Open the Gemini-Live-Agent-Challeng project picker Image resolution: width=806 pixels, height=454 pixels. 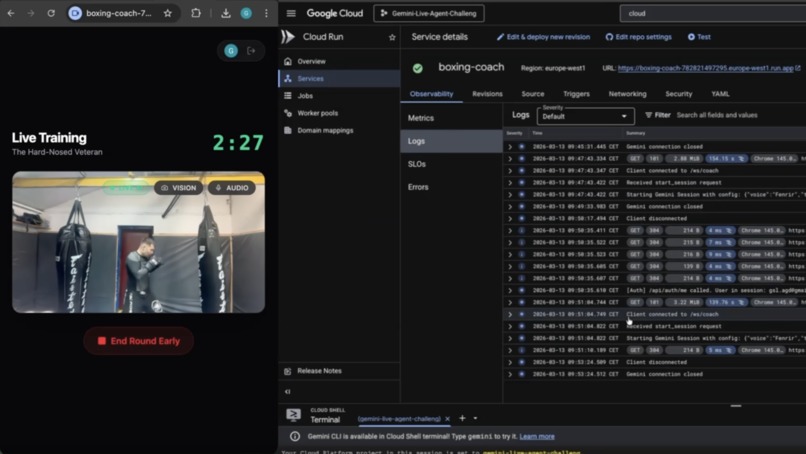[429, 13]
